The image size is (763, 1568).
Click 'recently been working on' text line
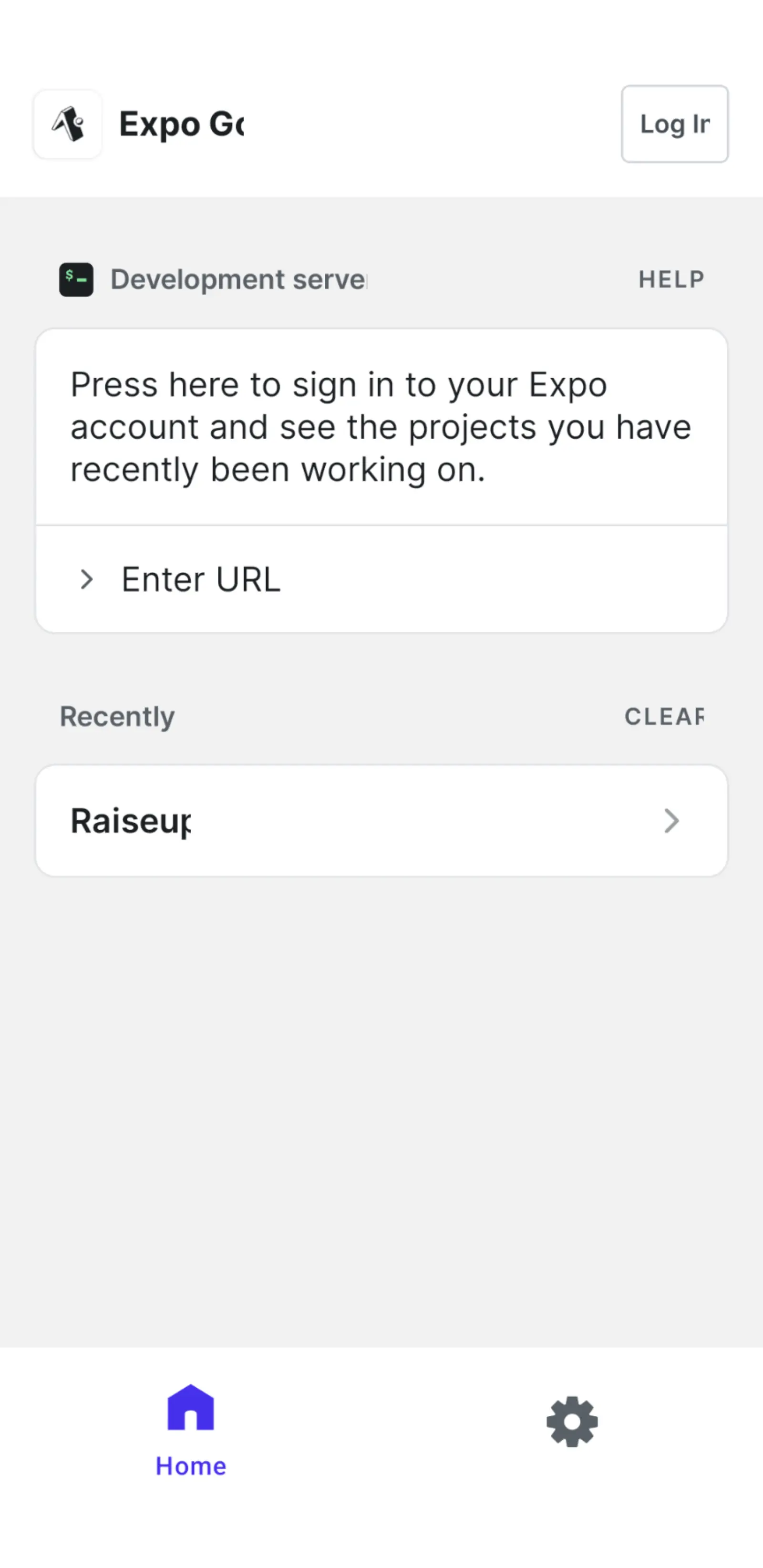pyautogui.click(x=278, y=471)
